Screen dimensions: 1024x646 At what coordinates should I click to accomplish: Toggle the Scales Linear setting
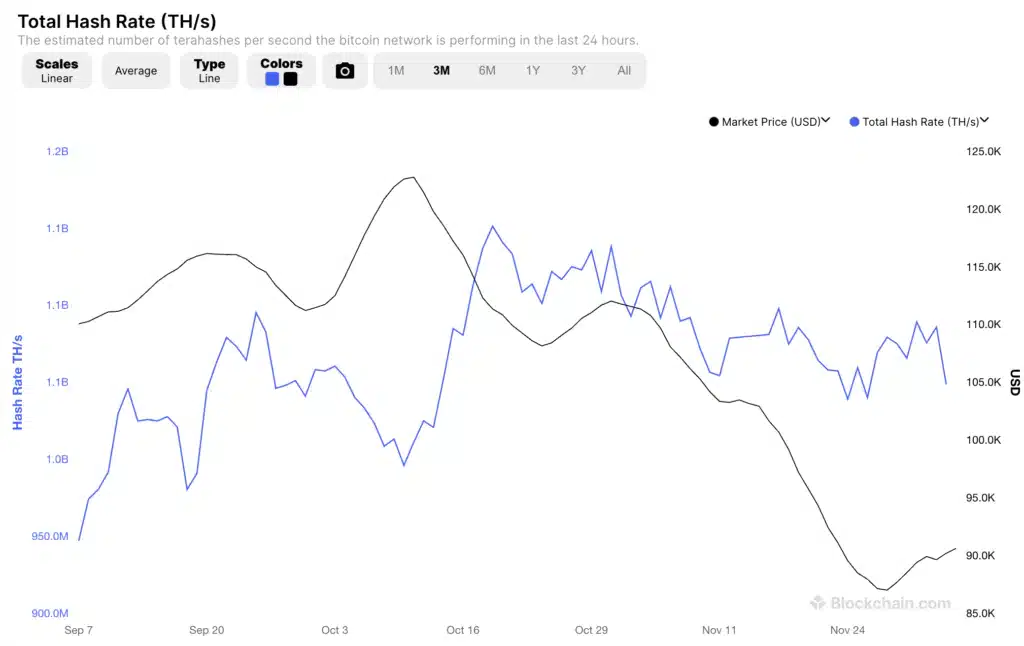pyautogui.click(x=57, y=71)
